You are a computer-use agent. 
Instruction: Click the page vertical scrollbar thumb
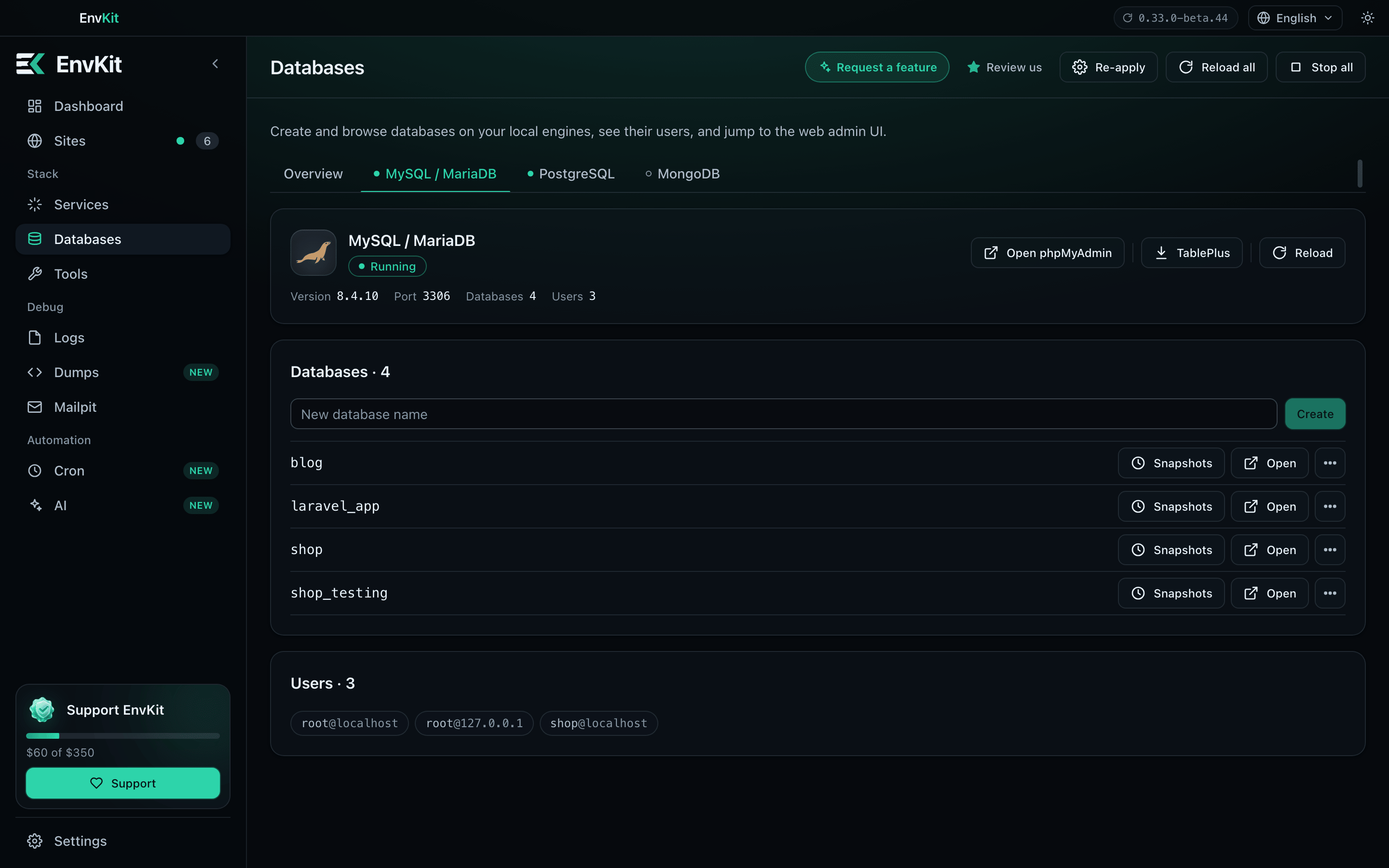(x=1360, y=174)
